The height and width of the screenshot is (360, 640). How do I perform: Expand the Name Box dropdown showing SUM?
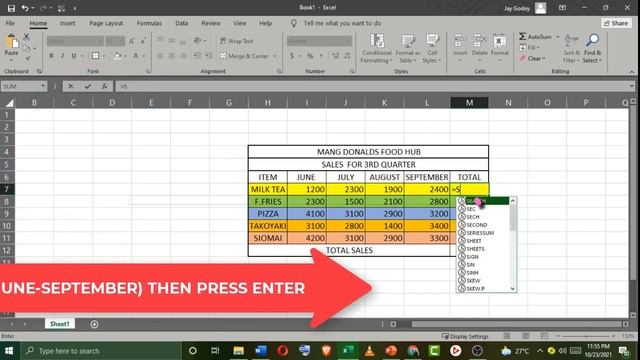[43, 86]
